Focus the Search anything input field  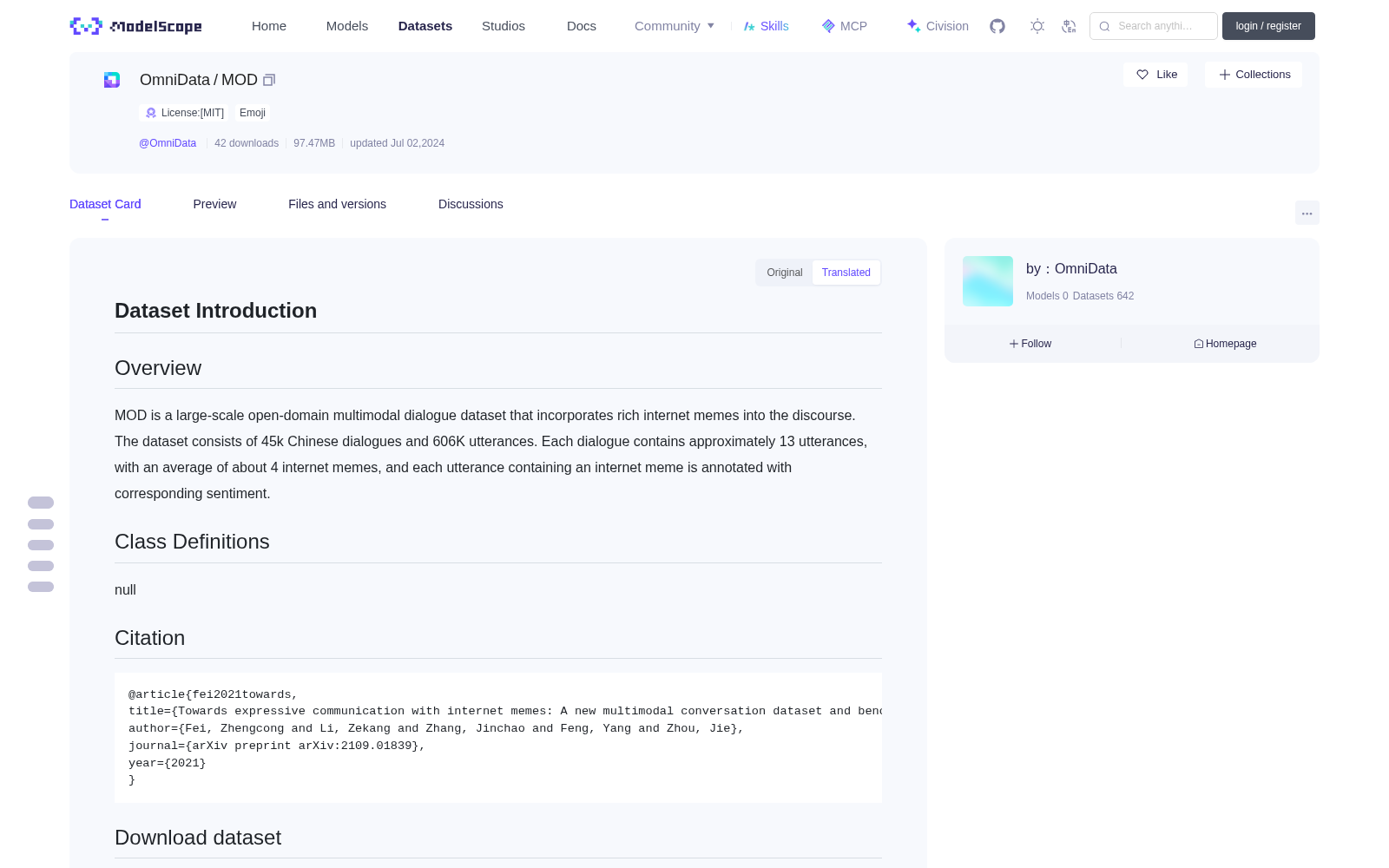(1154, 26)
